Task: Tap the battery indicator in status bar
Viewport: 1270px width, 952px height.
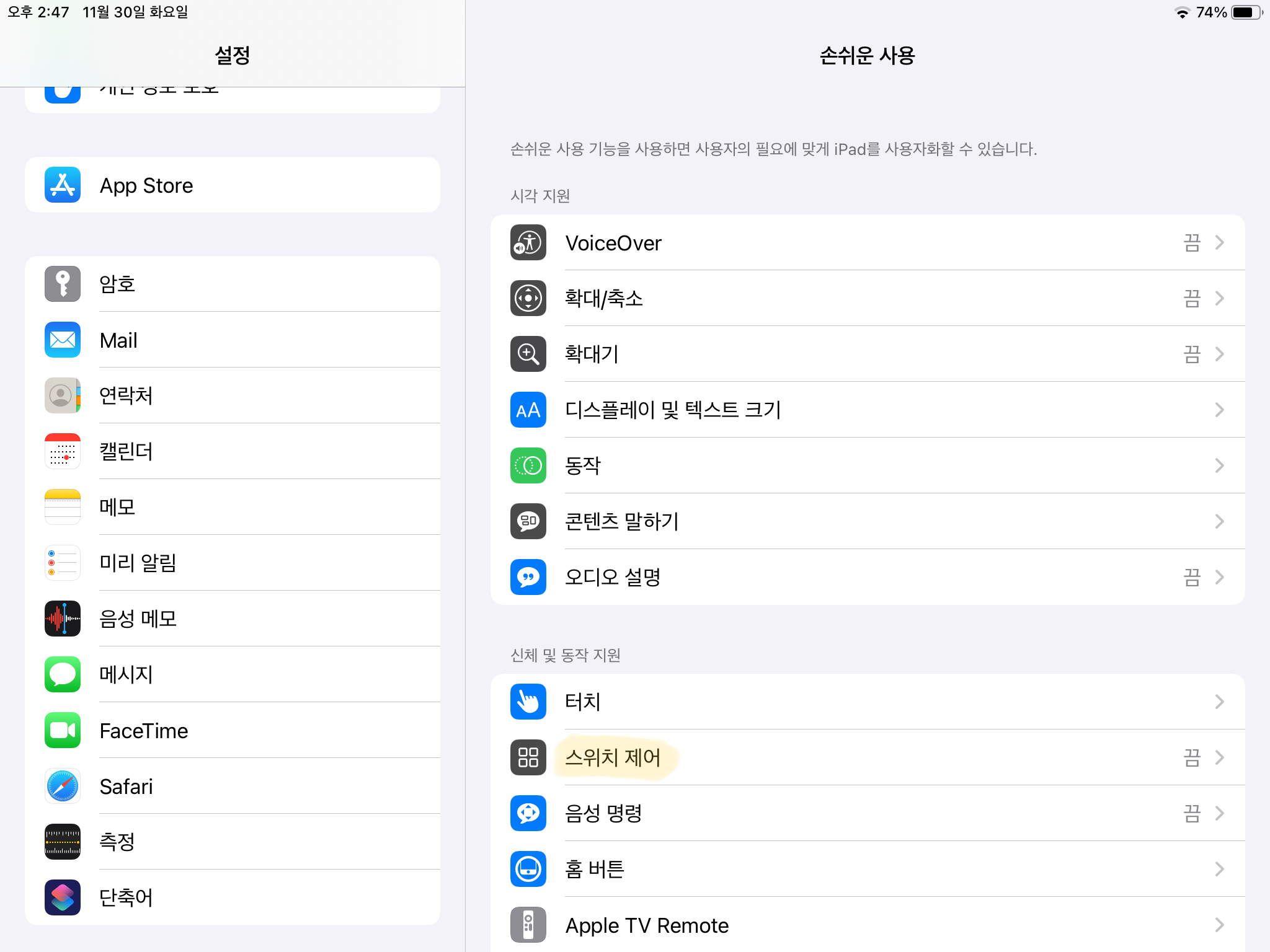Action: point(1245,12)
